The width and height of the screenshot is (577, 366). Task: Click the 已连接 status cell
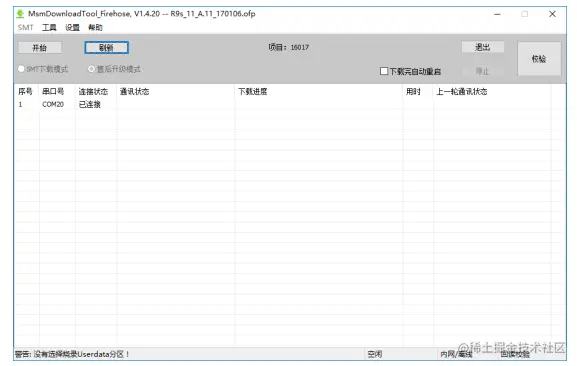pyautogui.click(x=90, y=104)
